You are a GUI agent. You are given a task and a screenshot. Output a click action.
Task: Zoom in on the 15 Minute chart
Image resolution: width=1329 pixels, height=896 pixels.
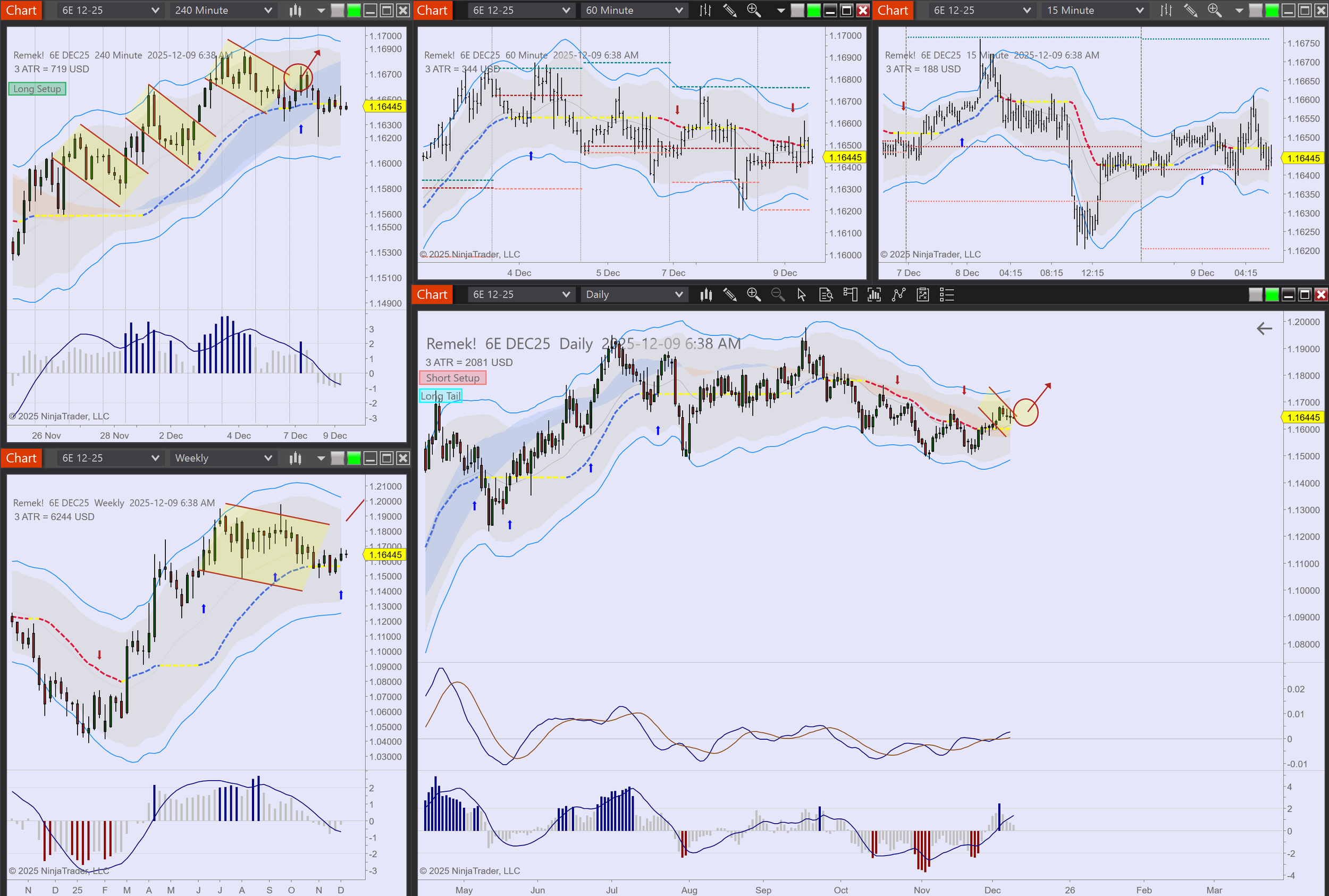click(1215, 10)
